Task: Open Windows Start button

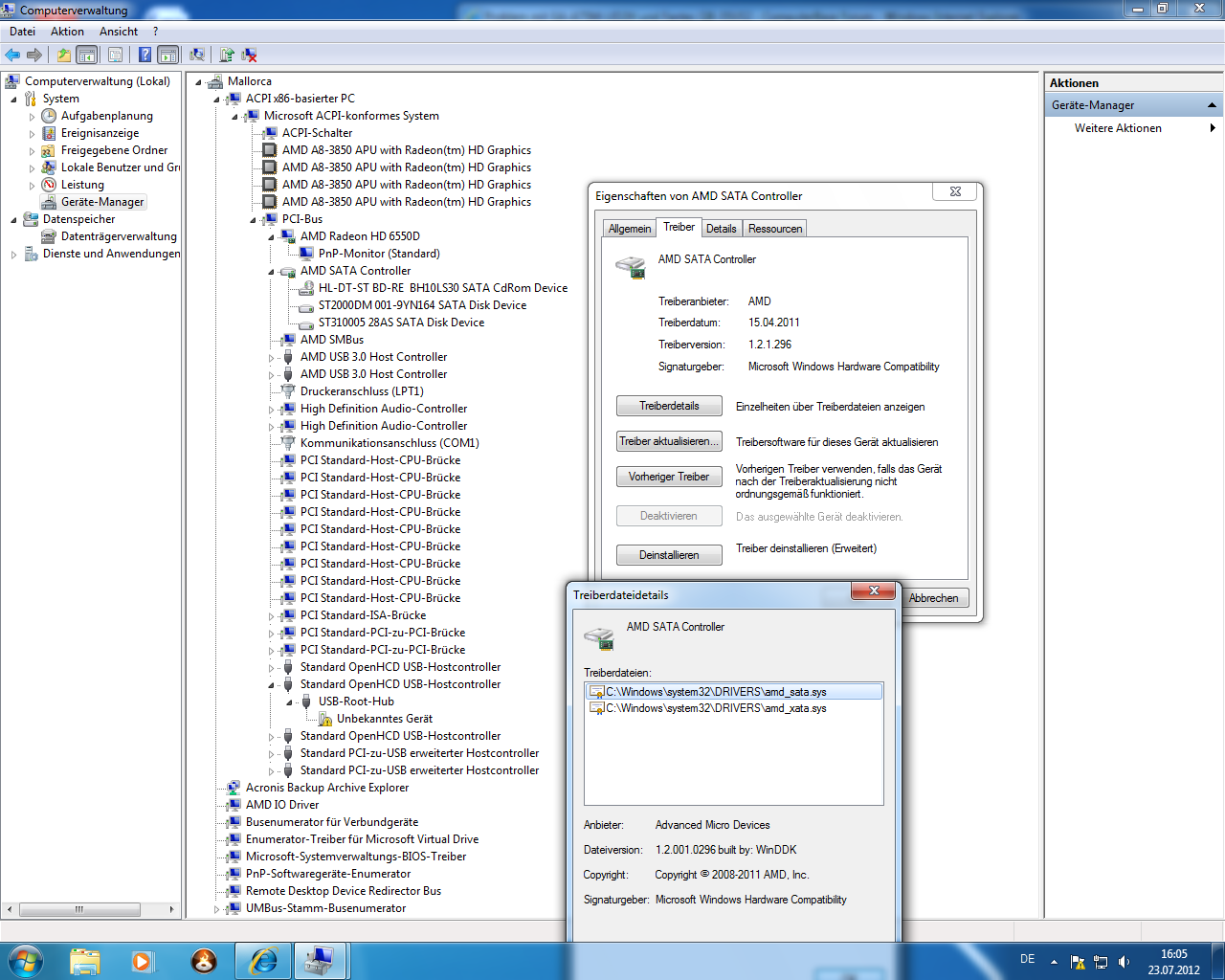Action: (x=26, y=961)
